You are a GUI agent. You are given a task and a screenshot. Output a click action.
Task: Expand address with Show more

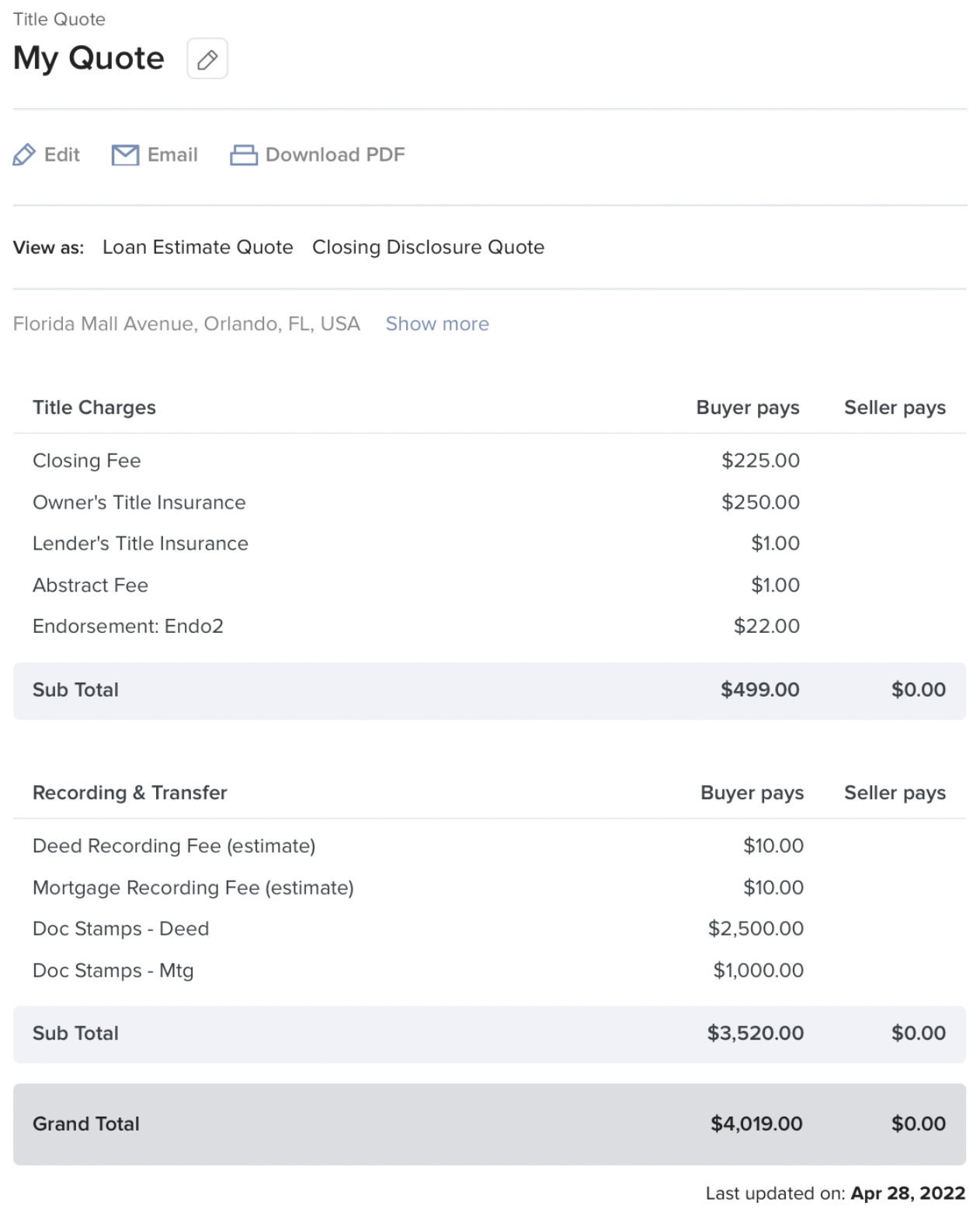click(437, 324)
